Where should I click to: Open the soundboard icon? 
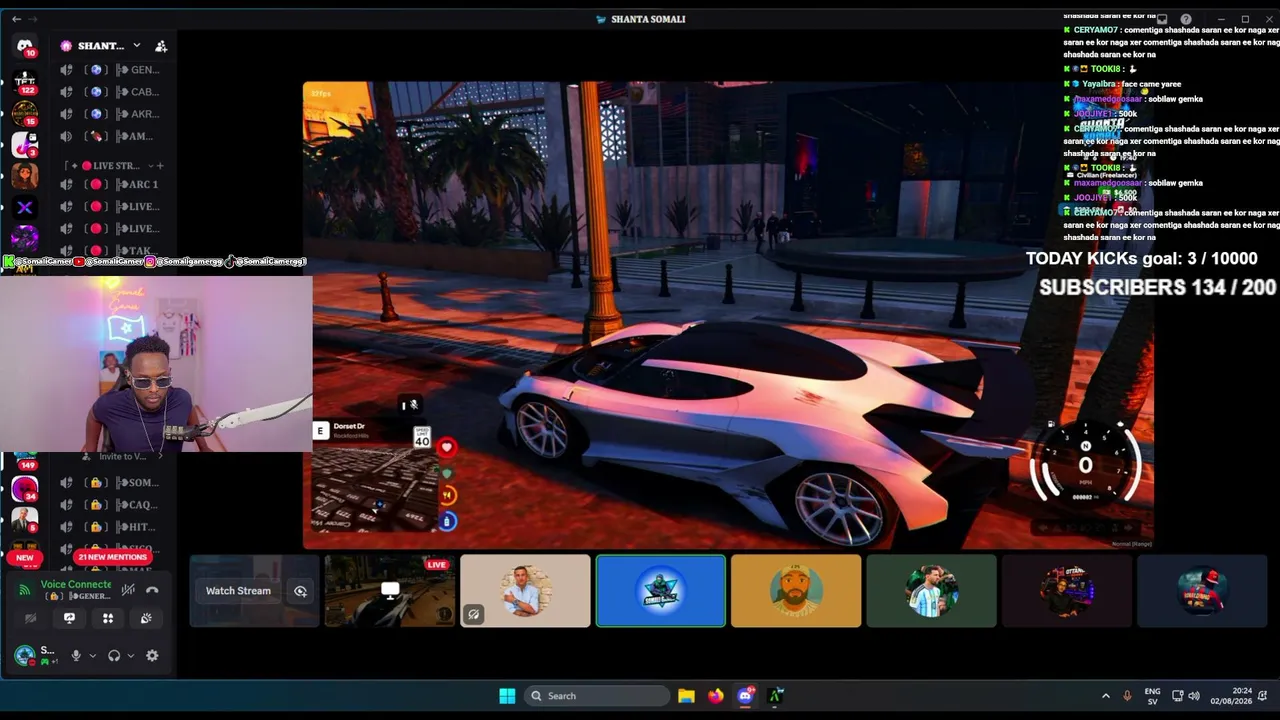146,618
